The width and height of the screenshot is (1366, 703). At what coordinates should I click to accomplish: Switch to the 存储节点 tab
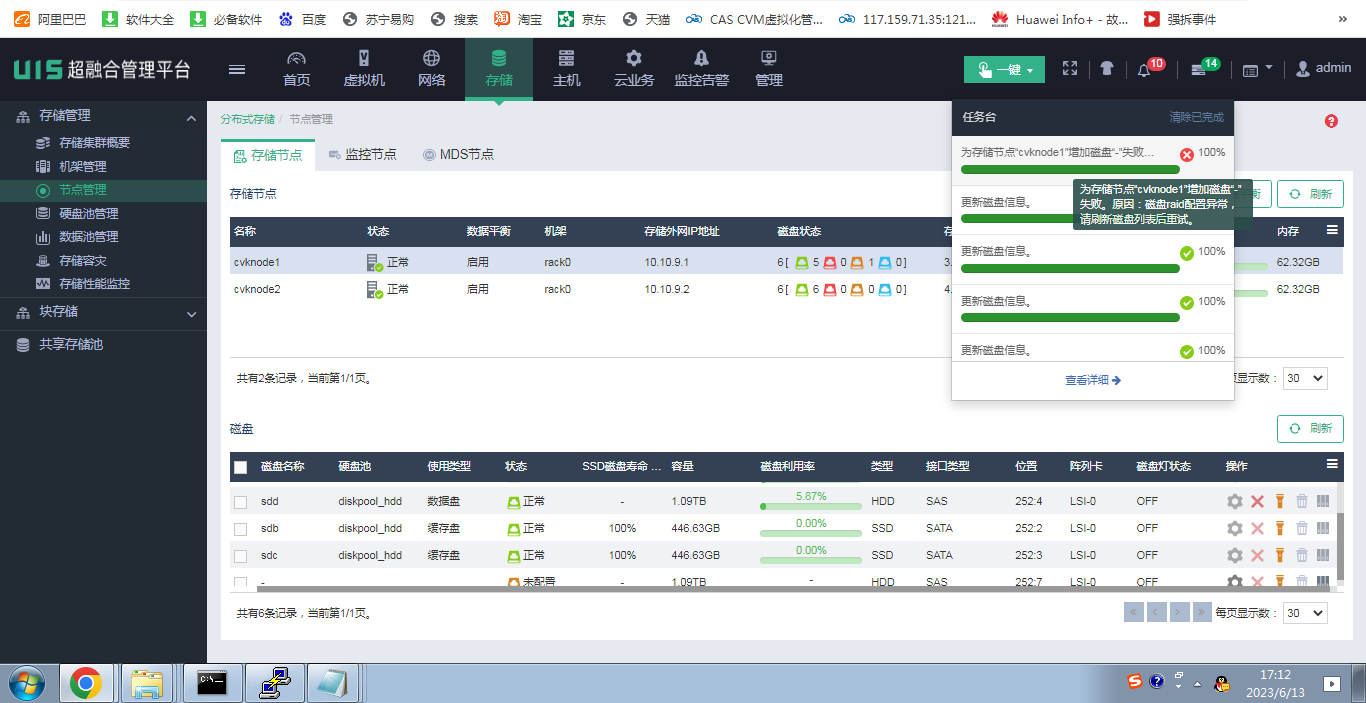coord(267,155)
